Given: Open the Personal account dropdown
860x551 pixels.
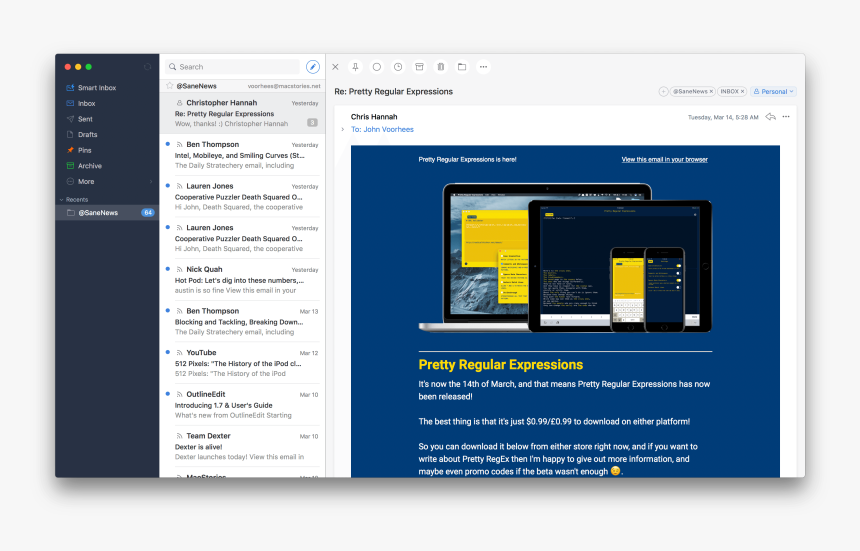Looking at the screenshot, I should pos(773,92).
